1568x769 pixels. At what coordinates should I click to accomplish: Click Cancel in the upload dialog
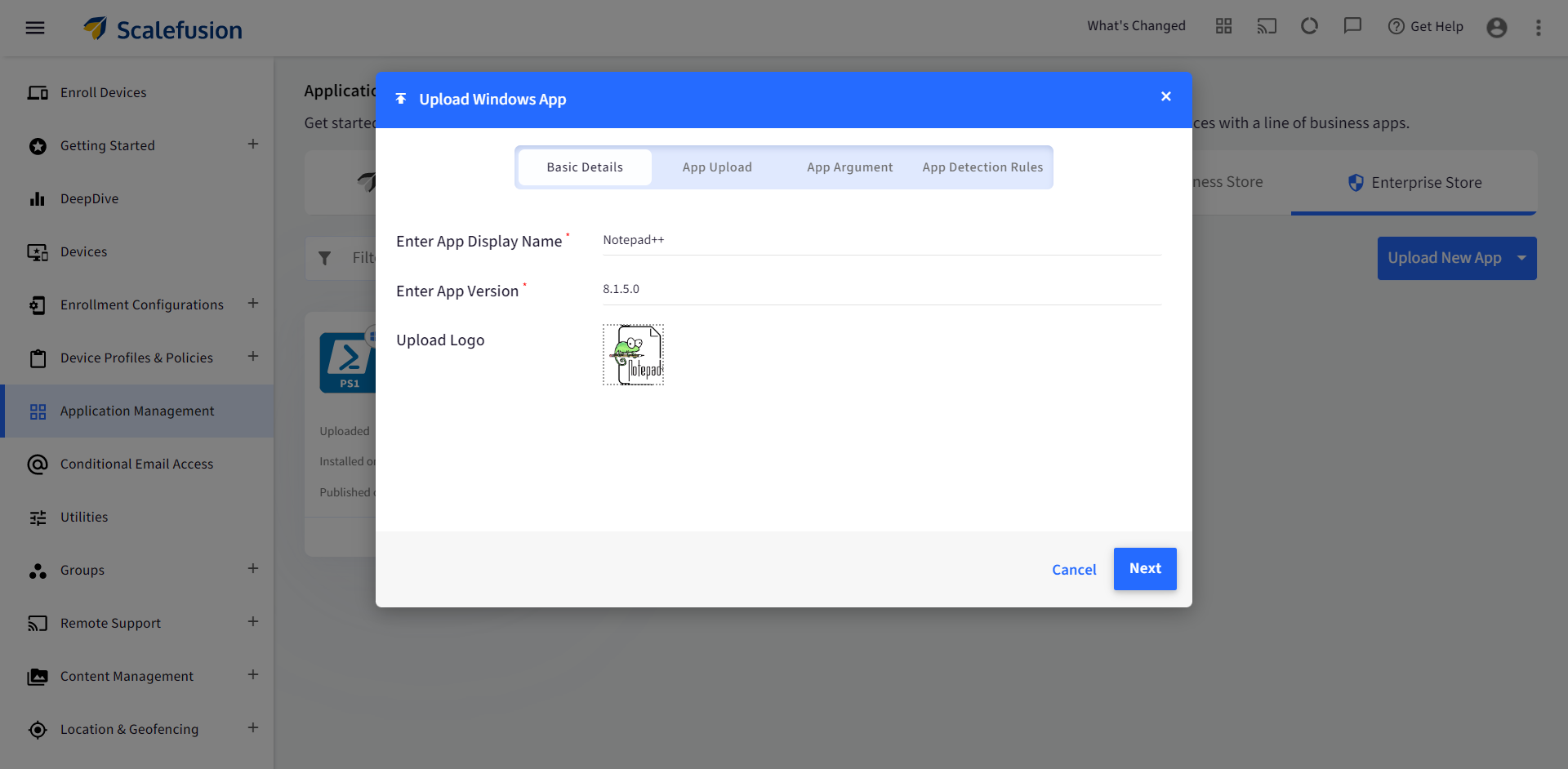(x=1074, y=570)
